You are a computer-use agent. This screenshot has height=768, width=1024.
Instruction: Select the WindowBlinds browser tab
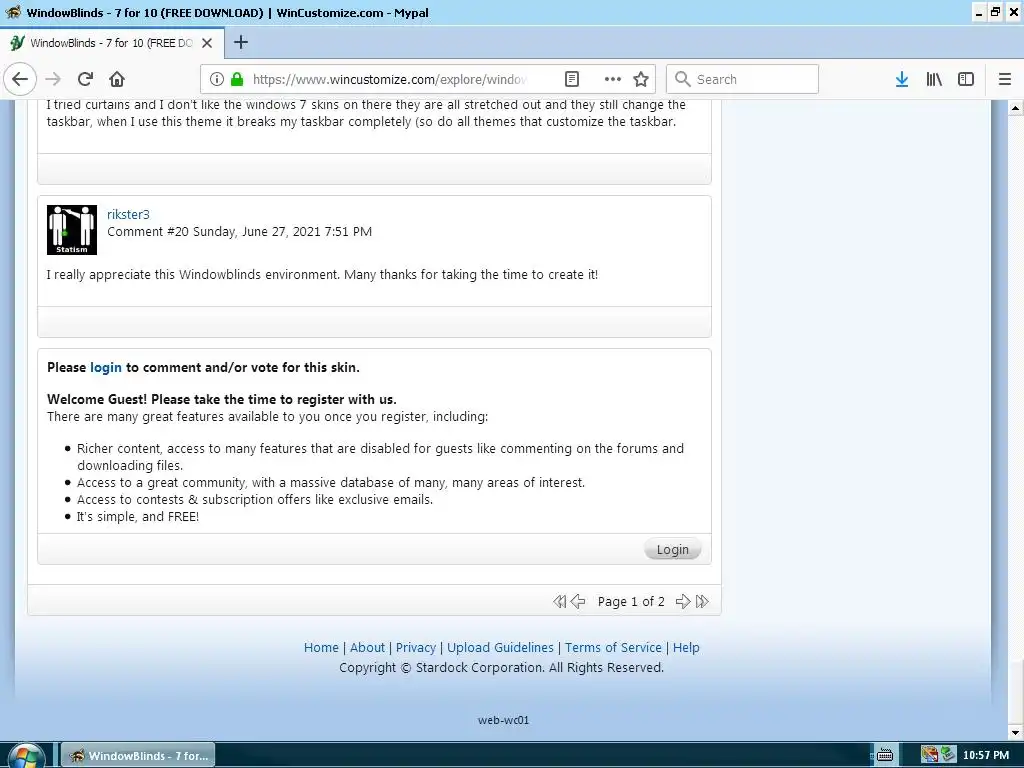point(112,43)
